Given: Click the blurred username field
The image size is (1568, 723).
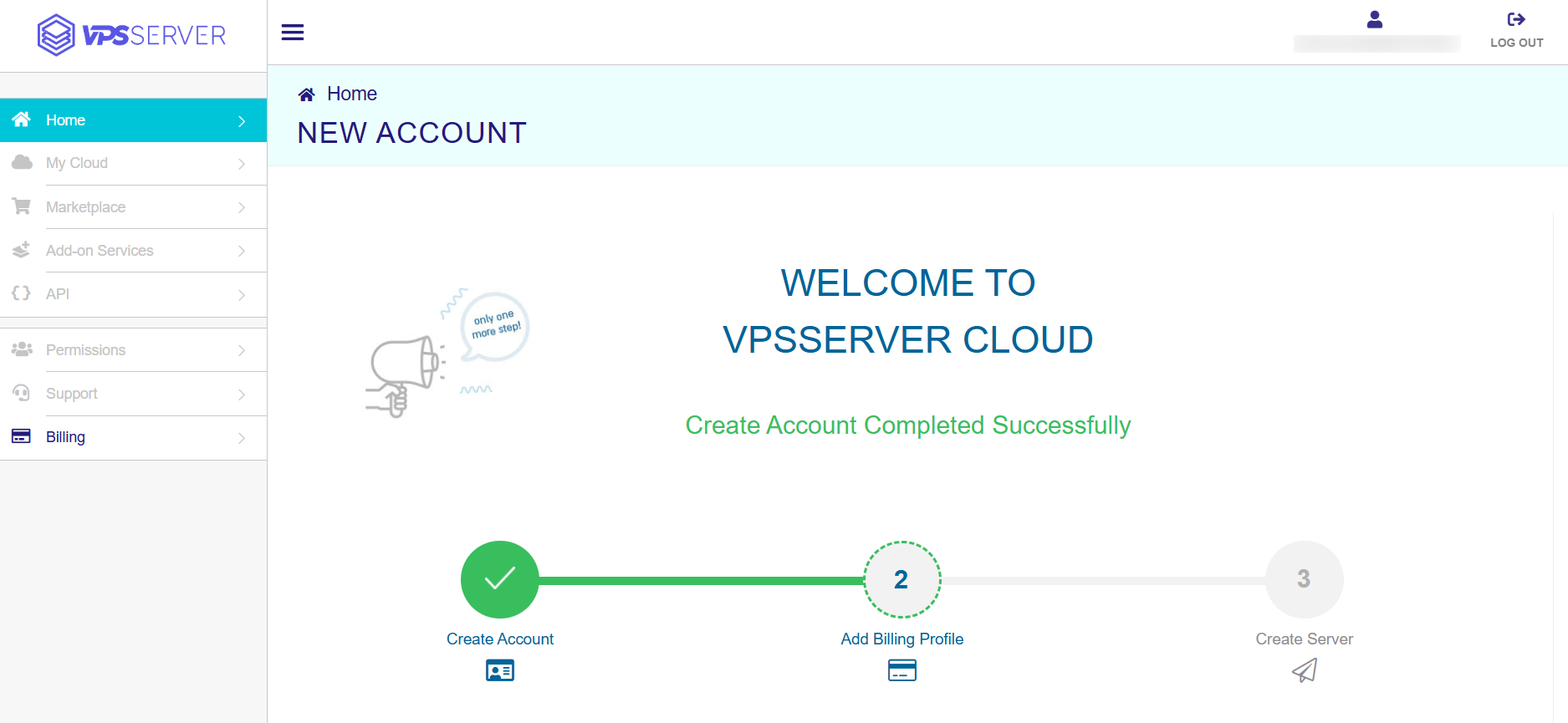Looking at the screenshot, I should 1376,43.
